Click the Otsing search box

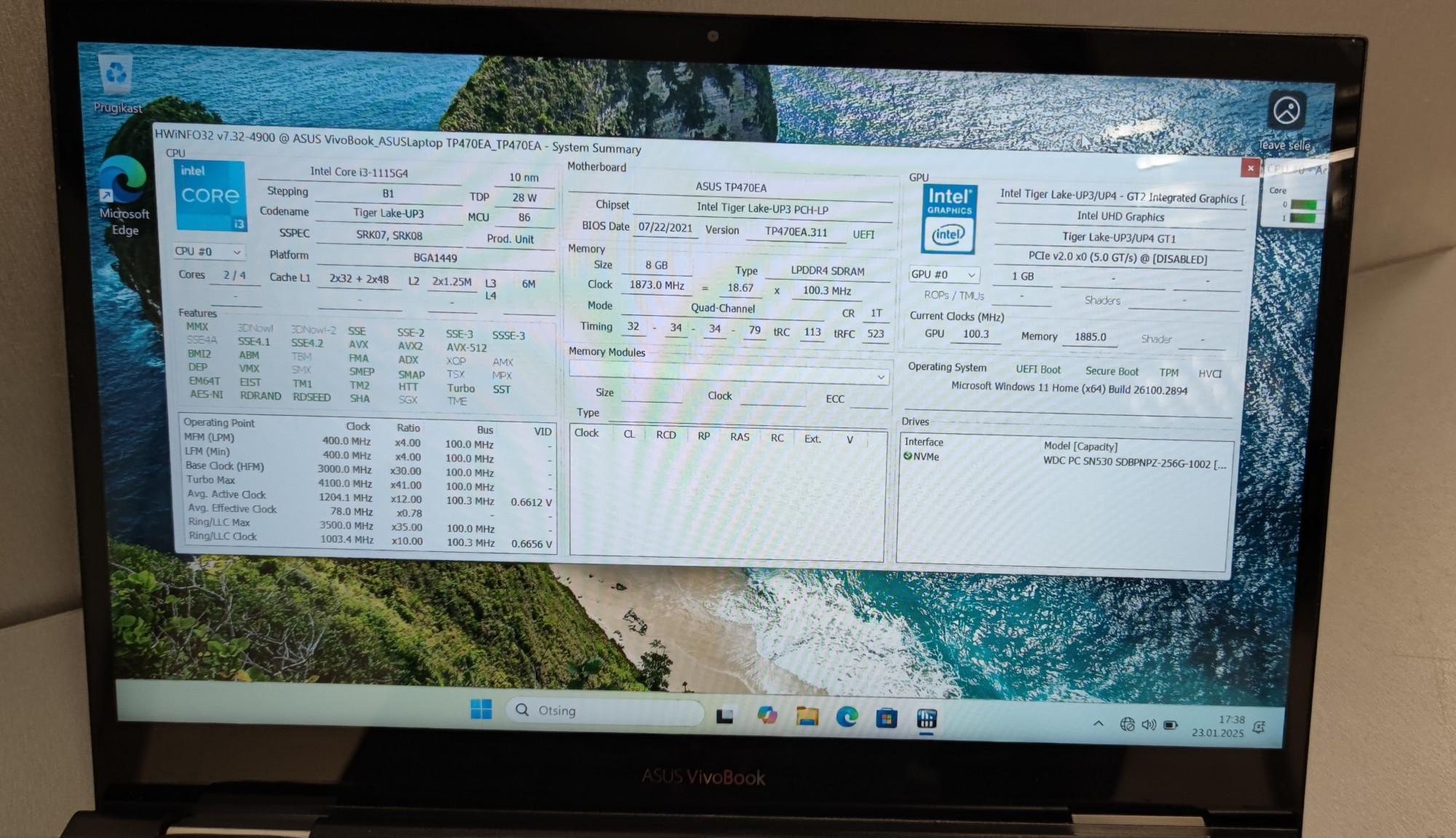[604, 711]
